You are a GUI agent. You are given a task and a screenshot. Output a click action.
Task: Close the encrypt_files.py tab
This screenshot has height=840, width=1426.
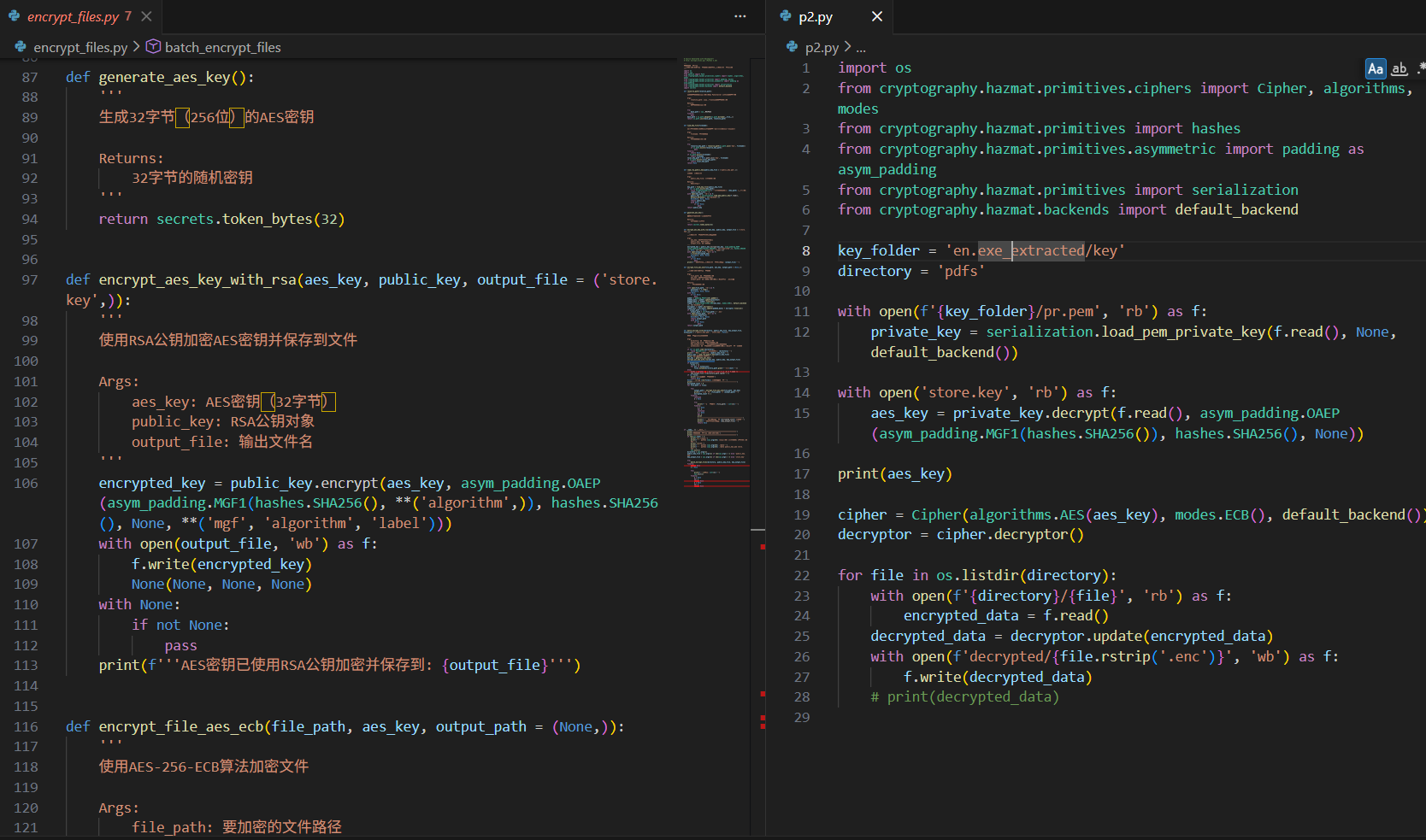pyautogui.click(x=147, y=16)
